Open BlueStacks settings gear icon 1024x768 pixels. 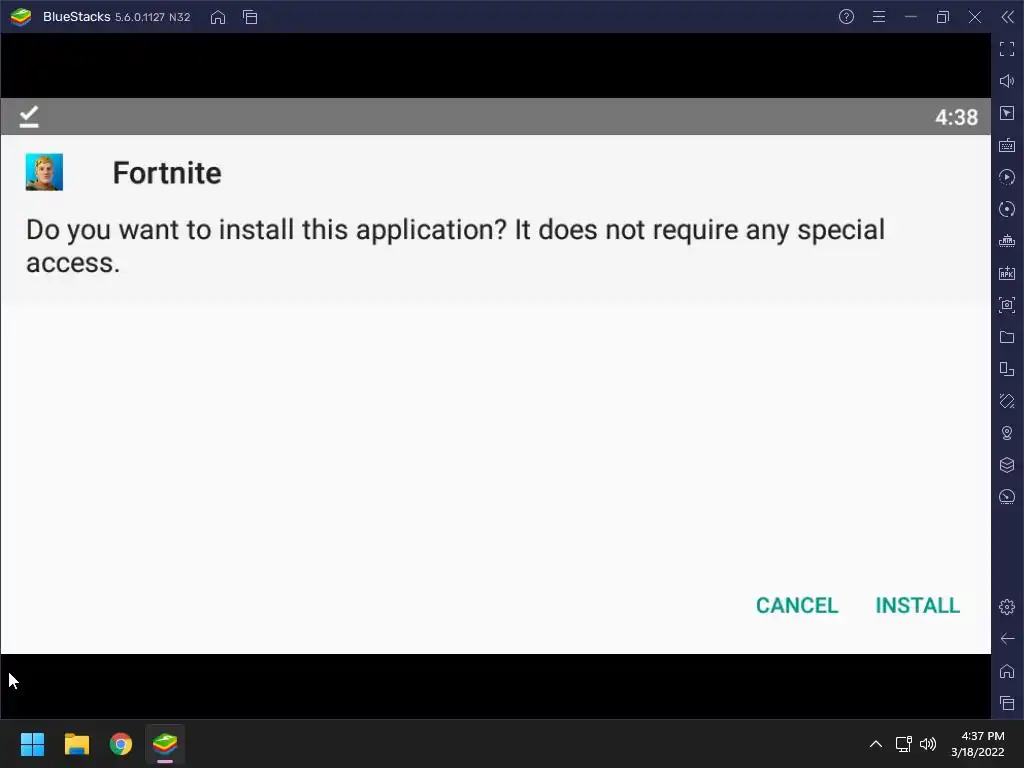1007,607
